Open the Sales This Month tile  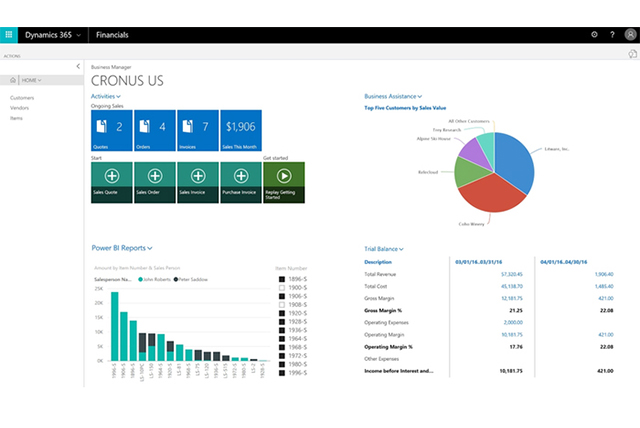tap(241, 130)
